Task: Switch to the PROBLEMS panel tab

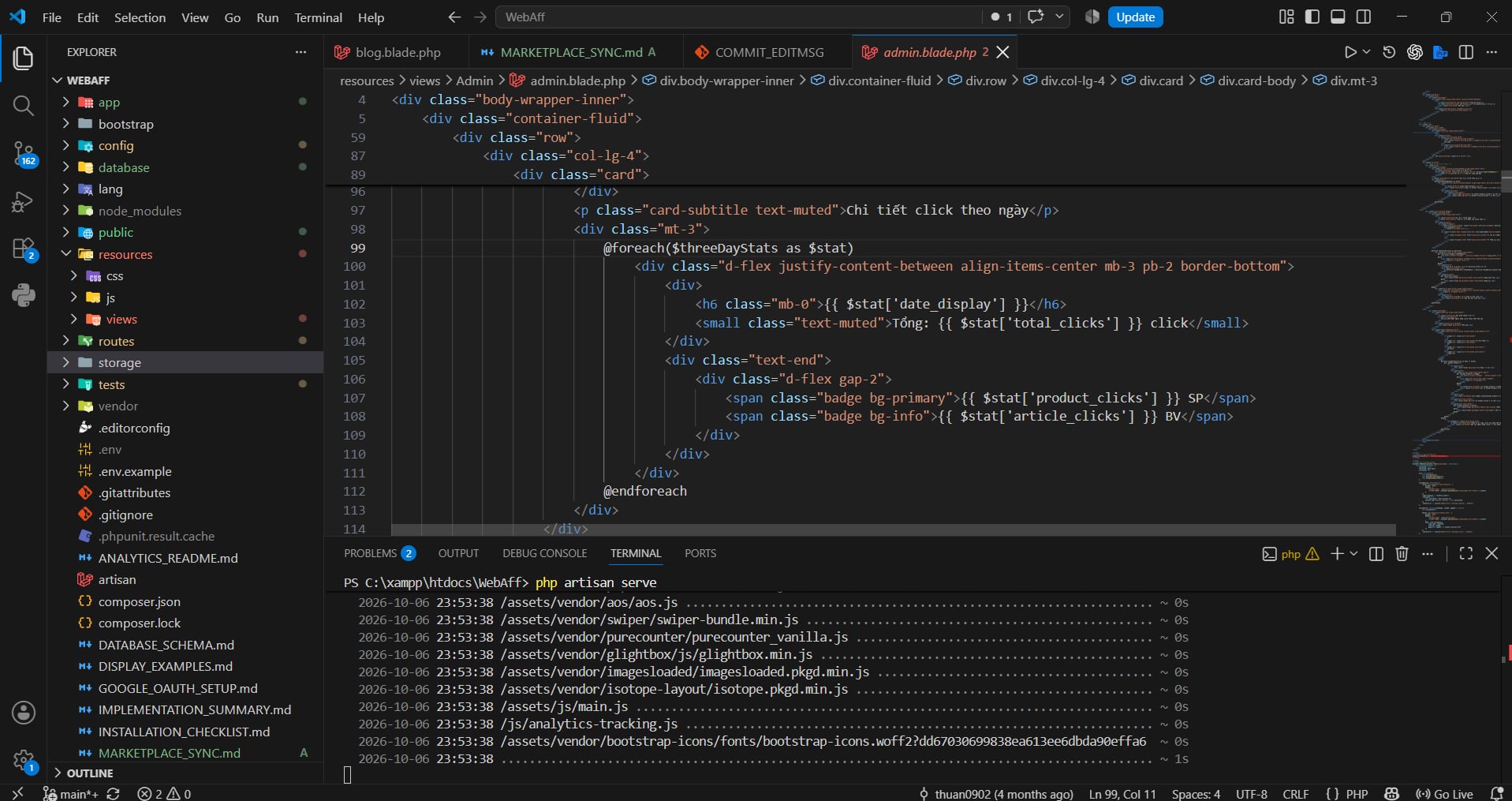Action: coord(379,553)
